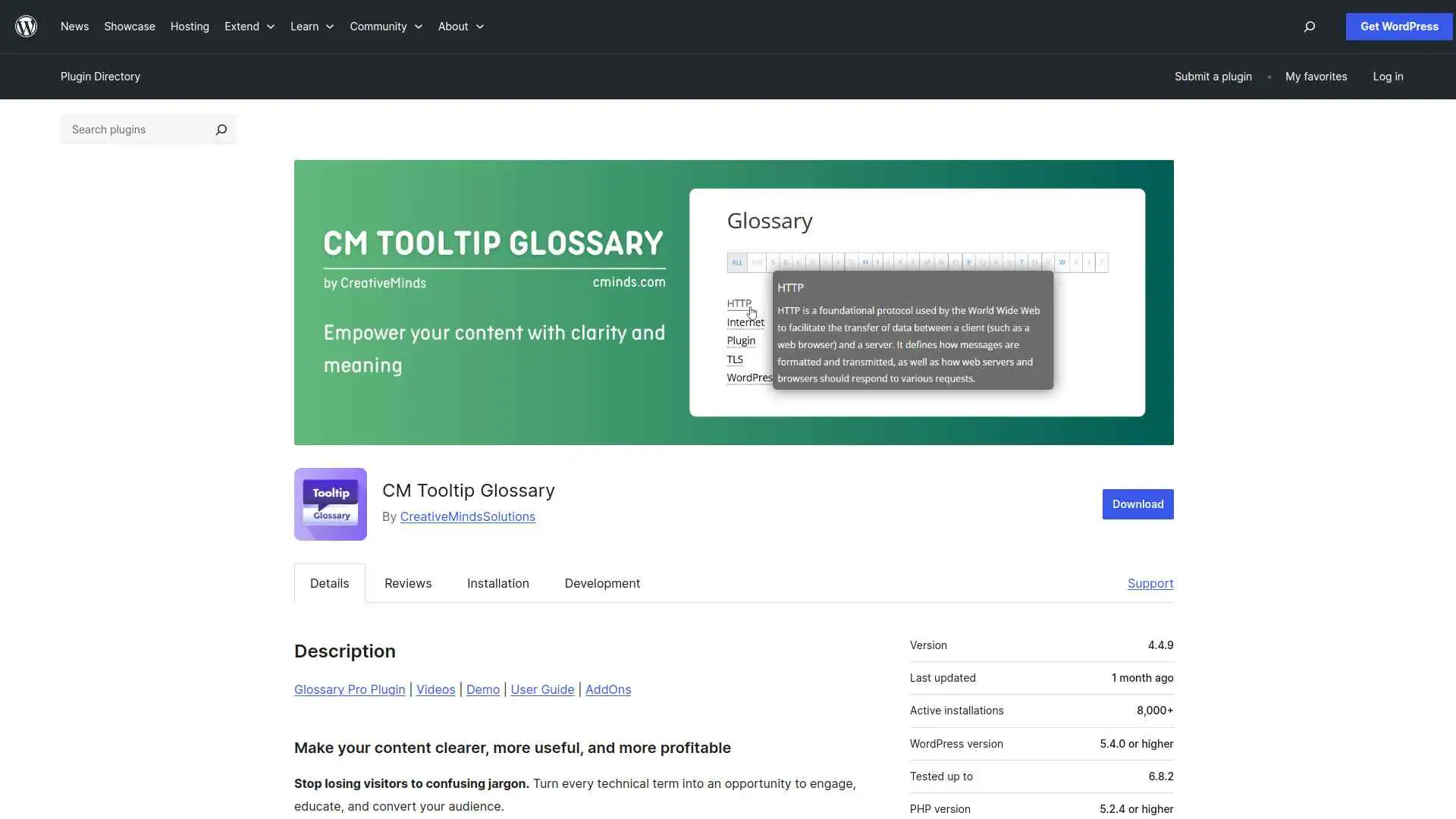This screenshot has height=819, width=1456.
Task: Open the Showcase menu item
Action: click(129, 27)
